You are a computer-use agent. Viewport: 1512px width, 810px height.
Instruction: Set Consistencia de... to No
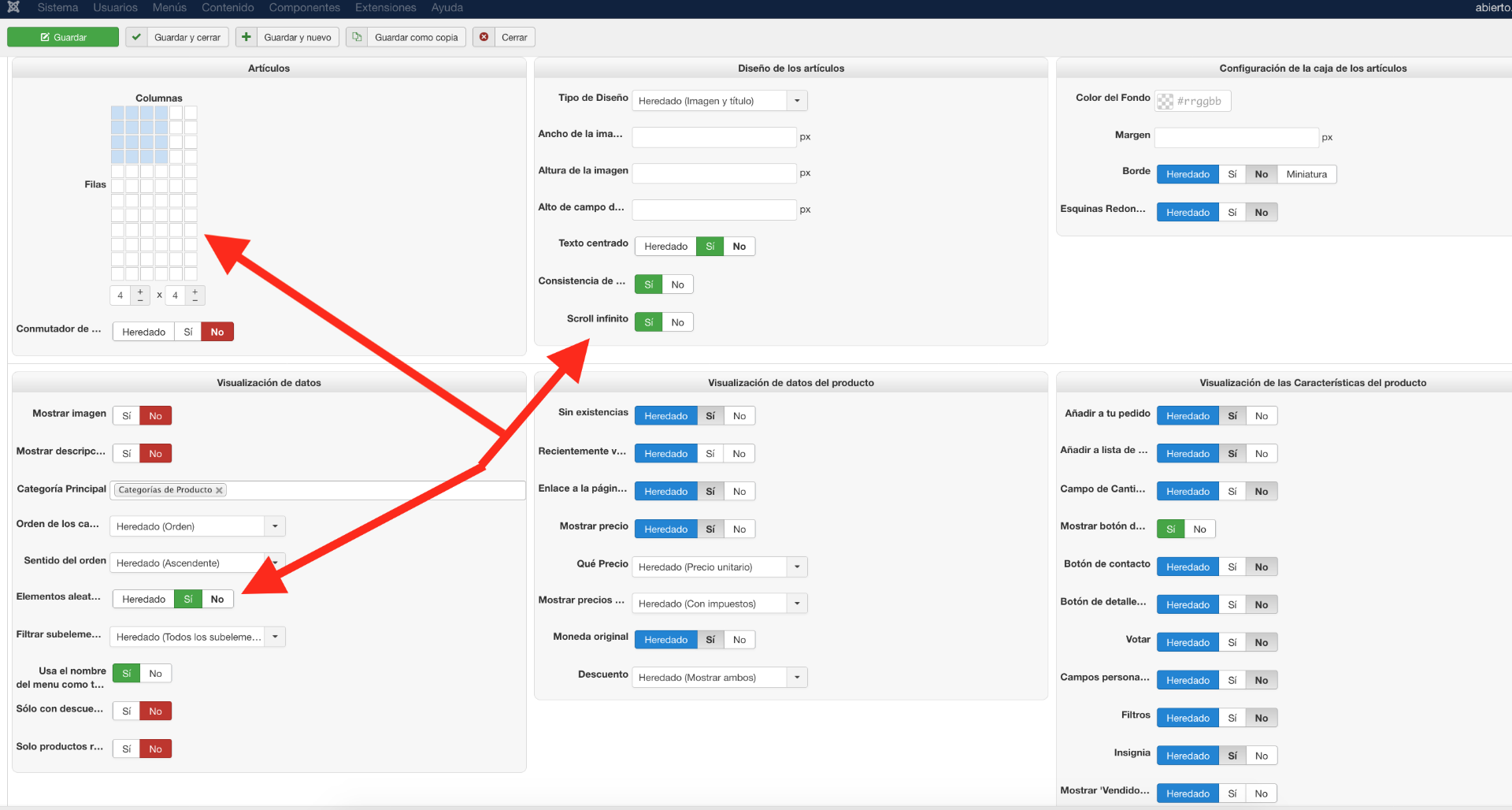point(677,284)
